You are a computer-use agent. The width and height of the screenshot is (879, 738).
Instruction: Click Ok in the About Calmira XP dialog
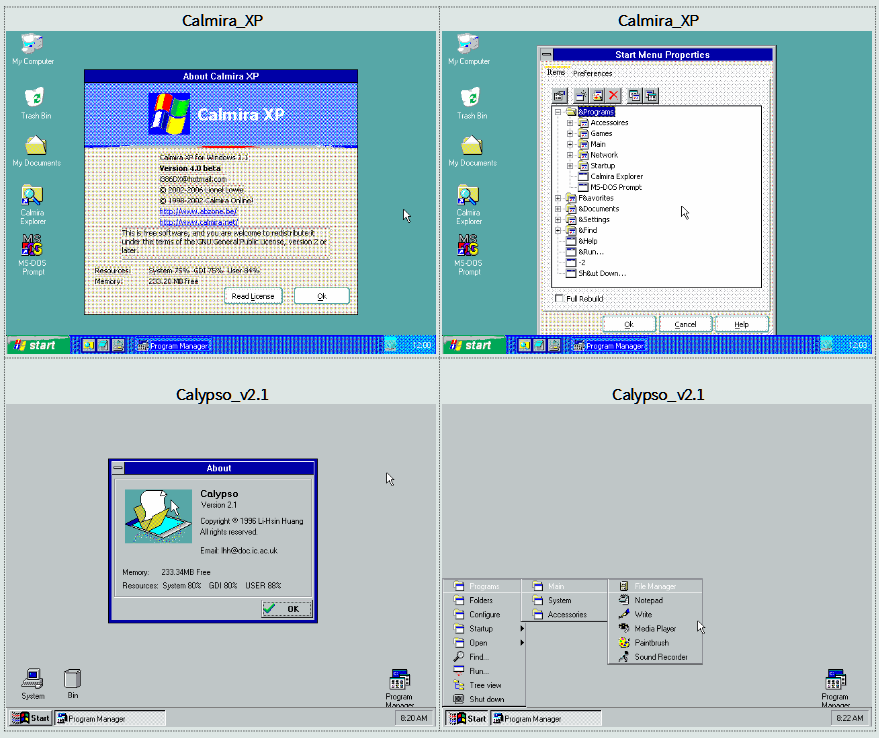pos(322,296)
